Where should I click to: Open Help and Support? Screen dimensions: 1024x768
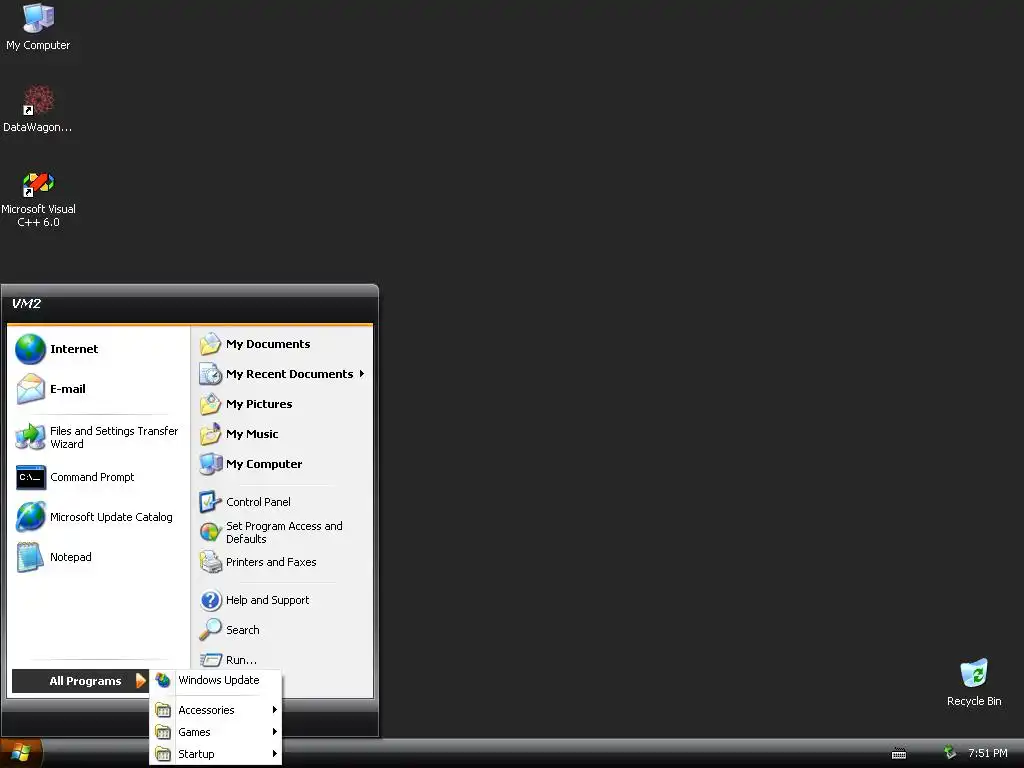click(282, 600)
